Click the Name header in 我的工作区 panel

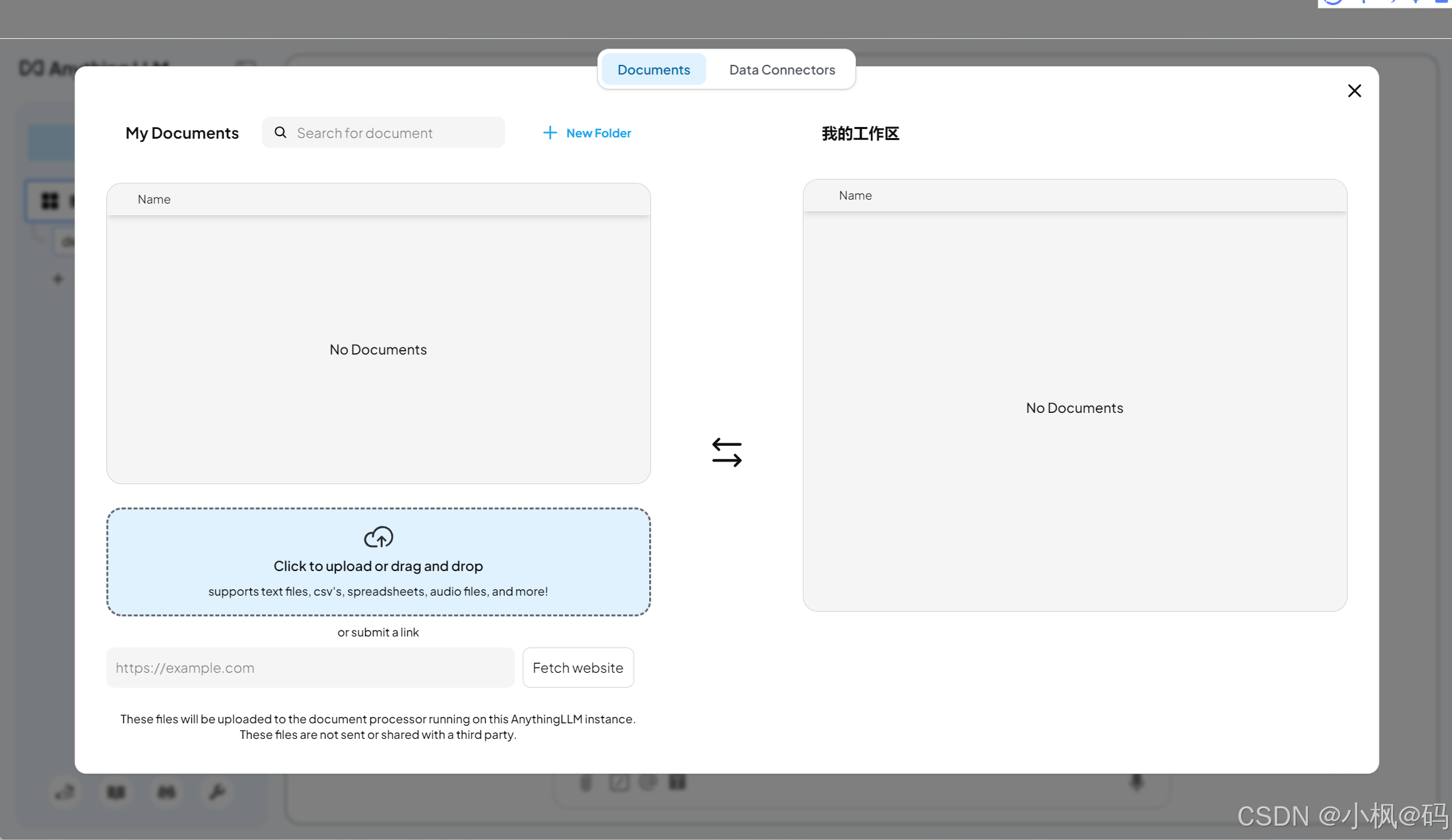(x=855, y=196)
